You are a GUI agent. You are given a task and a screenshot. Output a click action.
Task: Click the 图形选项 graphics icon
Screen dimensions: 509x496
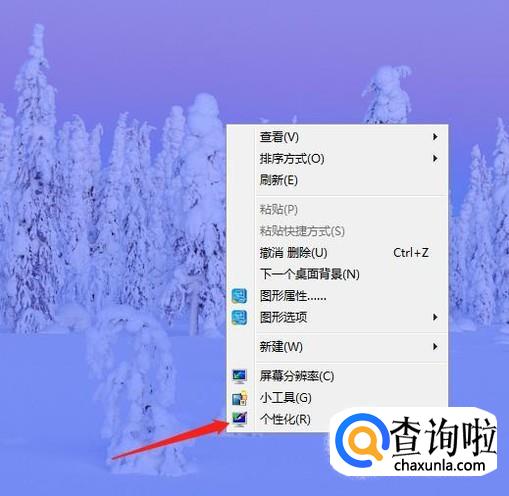click(239, 317)
